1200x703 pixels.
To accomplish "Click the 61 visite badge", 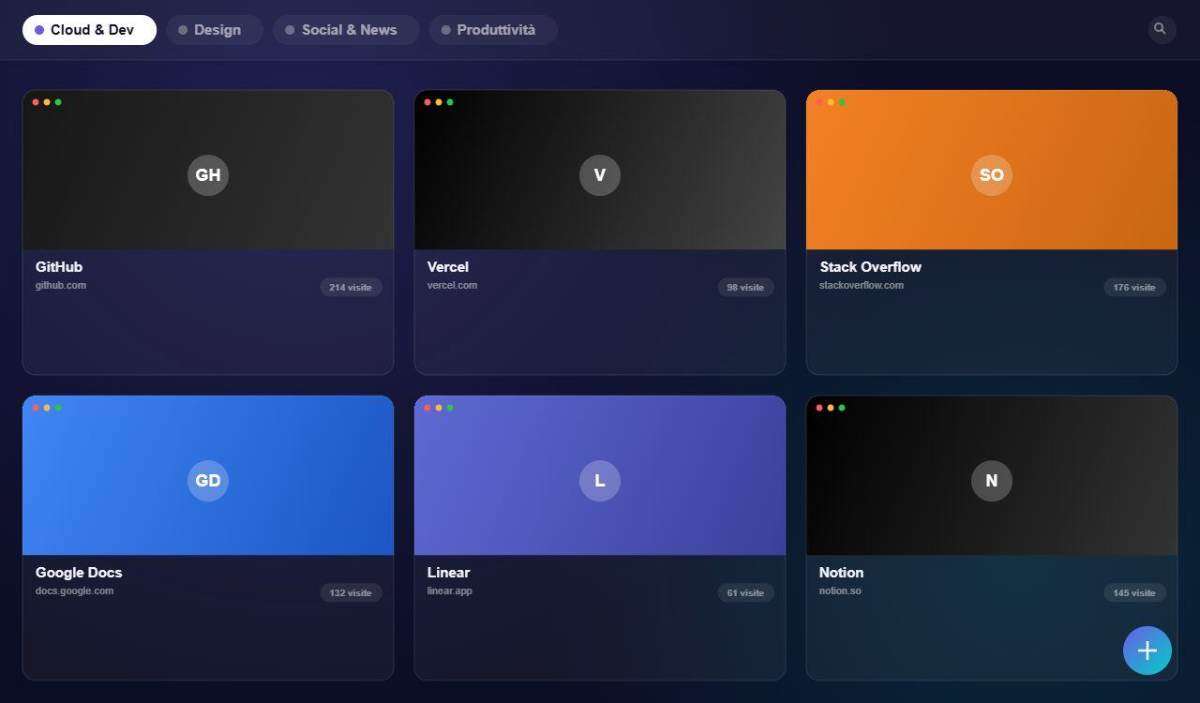I will (x=745, y=594).
